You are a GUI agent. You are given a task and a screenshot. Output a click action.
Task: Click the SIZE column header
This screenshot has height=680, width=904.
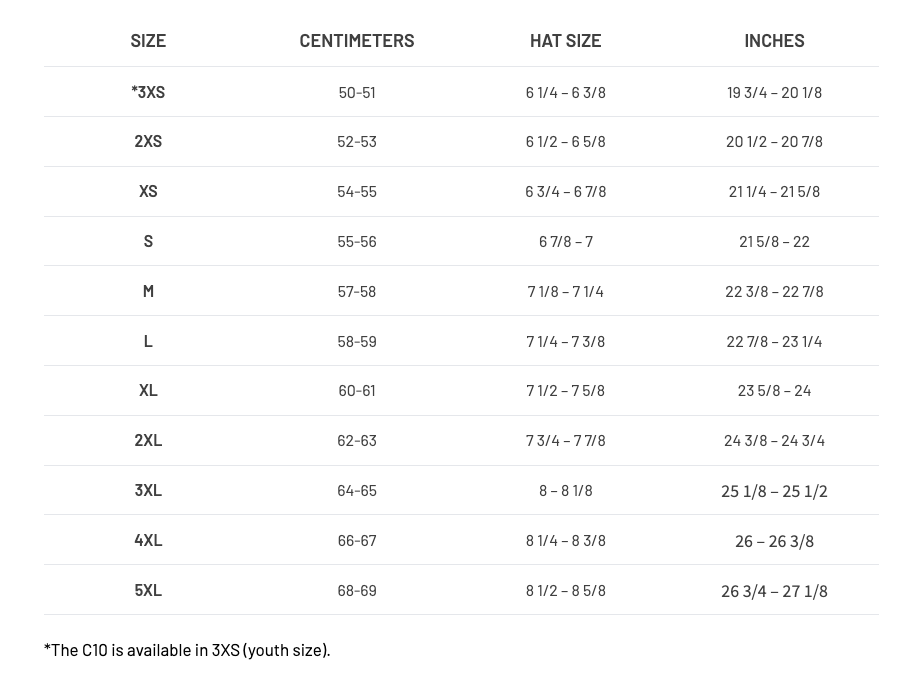pos(148,41)
